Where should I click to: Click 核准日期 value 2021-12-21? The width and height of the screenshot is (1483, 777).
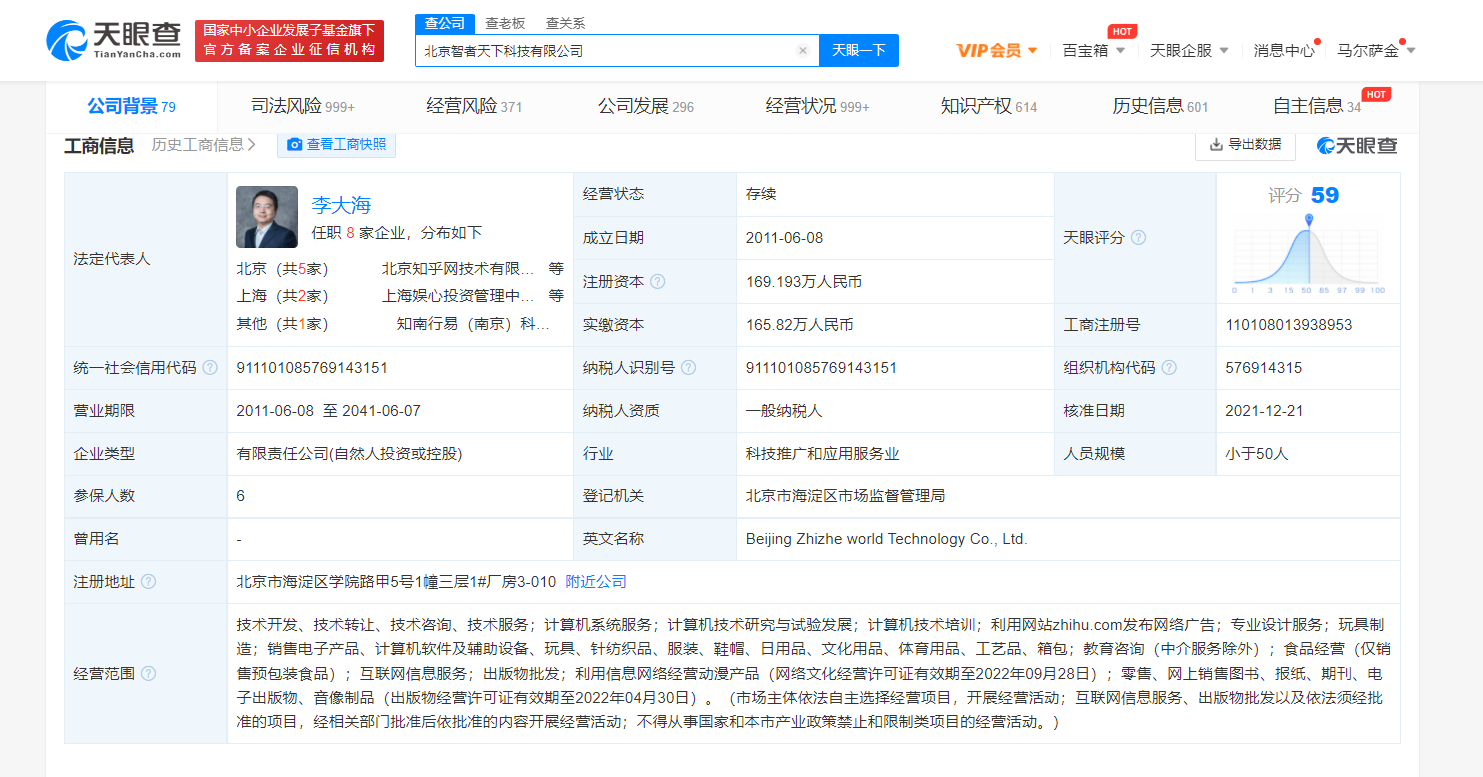[x=1264, y=411]
